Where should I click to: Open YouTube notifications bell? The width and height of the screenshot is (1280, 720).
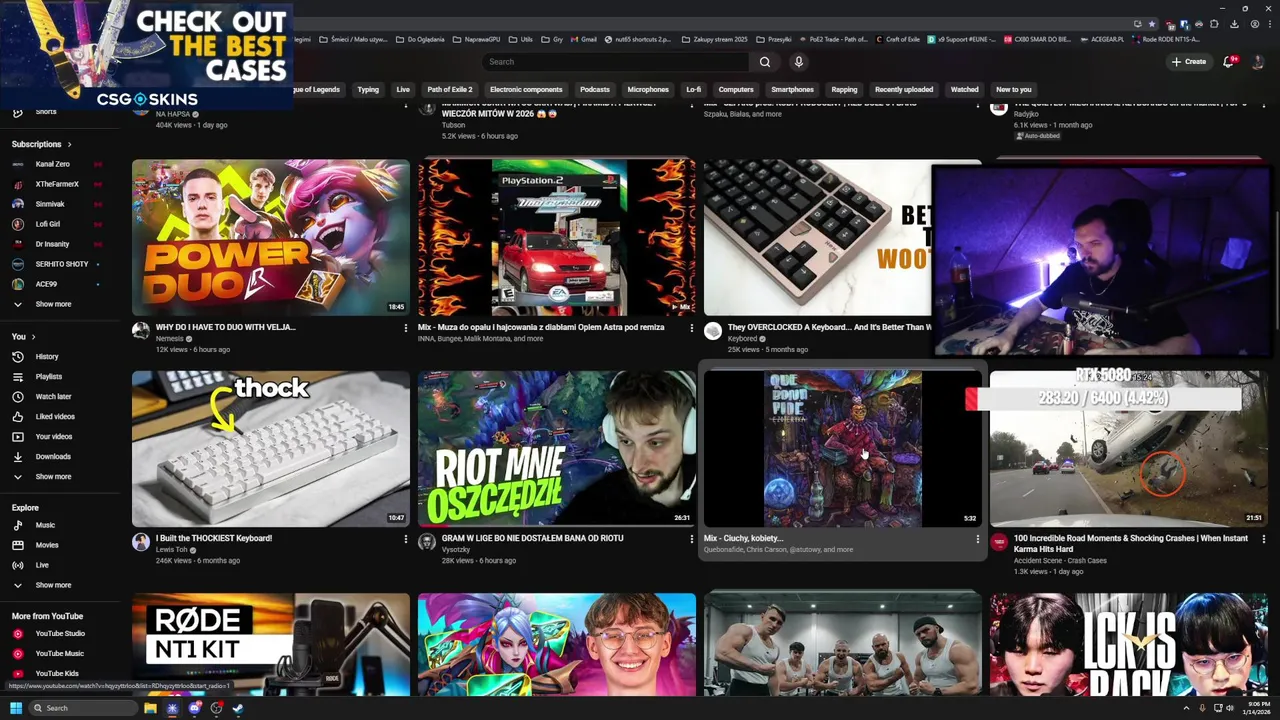click(1229, 62)
